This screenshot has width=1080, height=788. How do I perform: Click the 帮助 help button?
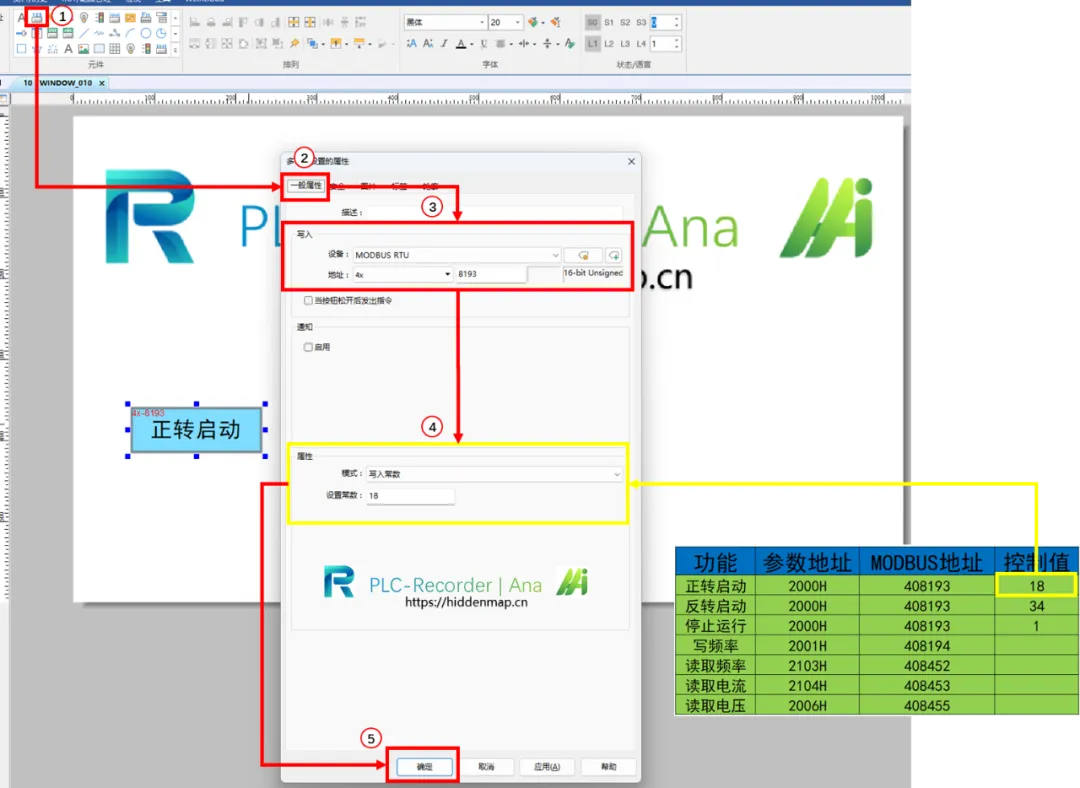(609, 767)
